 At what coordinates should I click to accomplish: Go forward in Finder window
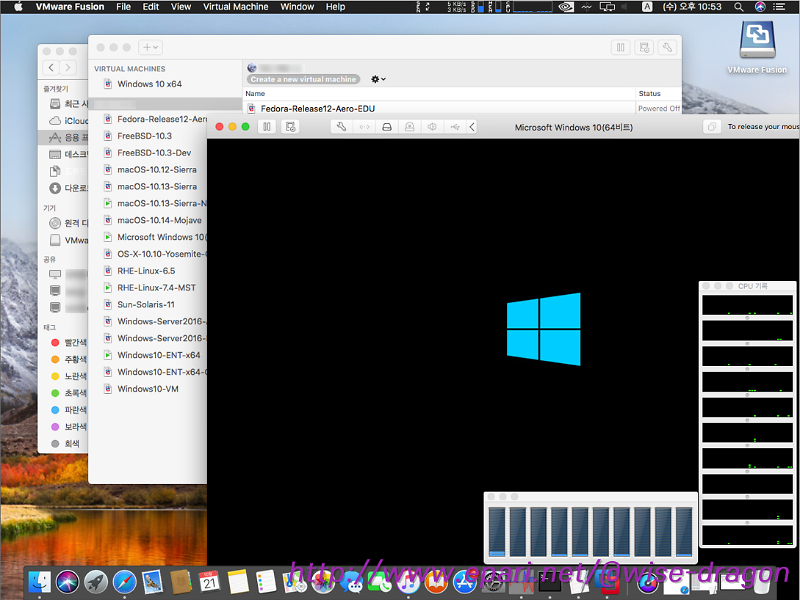[68, 67]
